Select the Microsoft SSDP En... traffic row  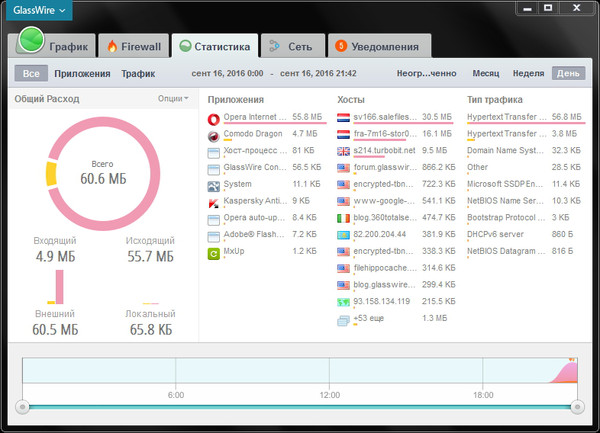525,184
